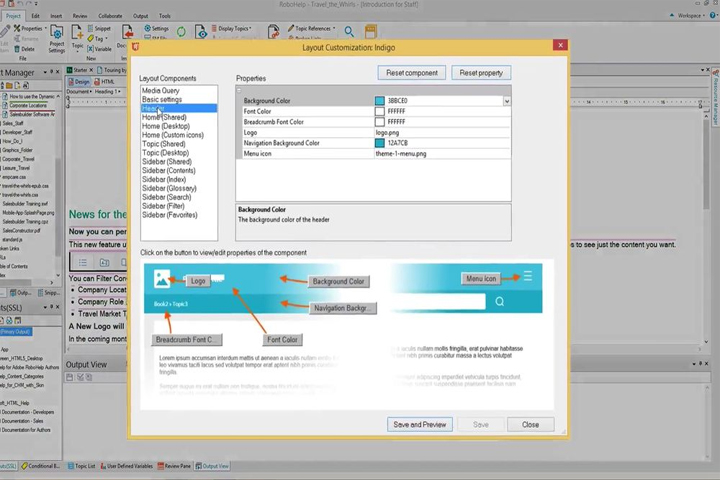Click the Snippet icon in the ribbon
Viewport: 720px width, 480px height.
click(99, 28)
